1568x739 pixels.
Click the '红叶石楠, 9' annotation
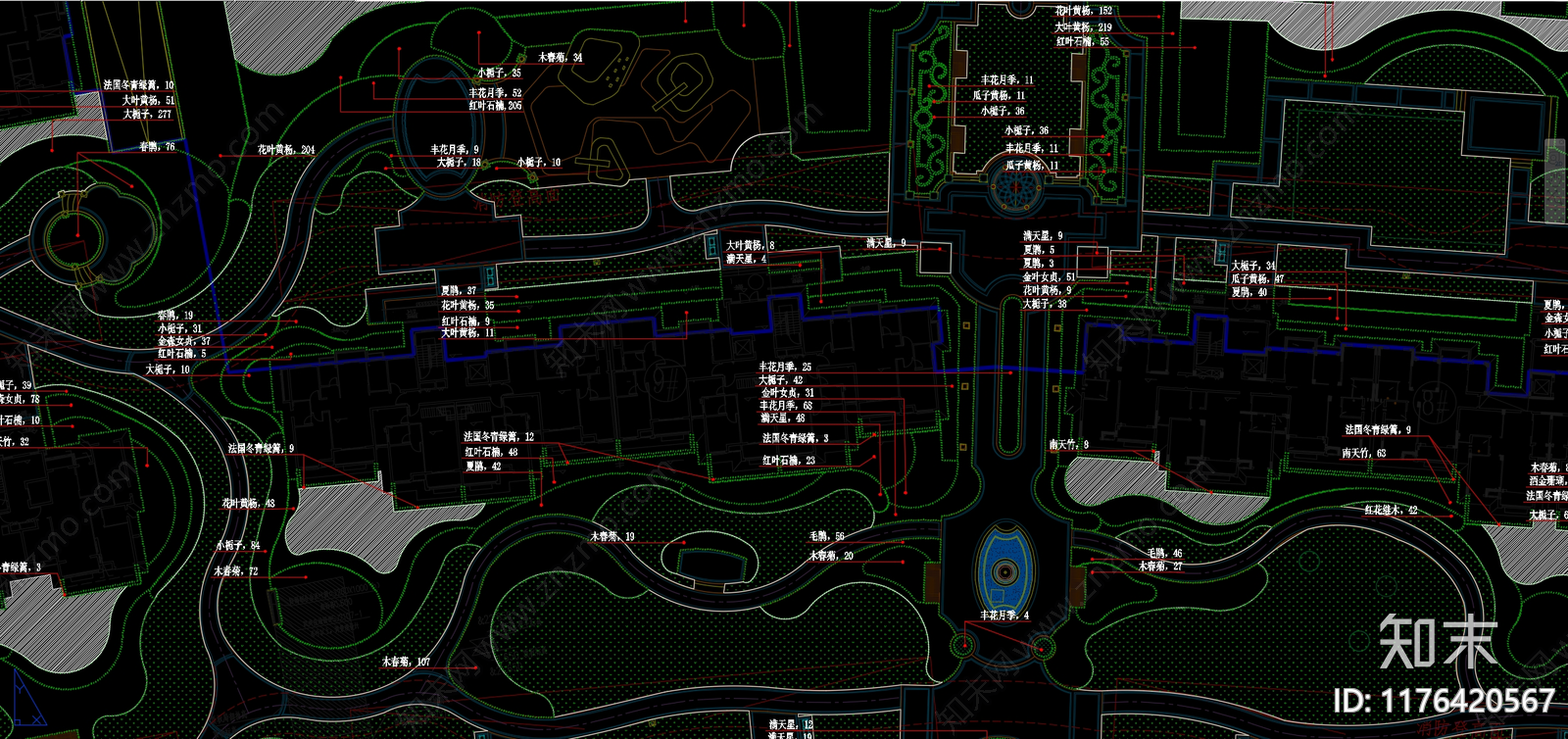tap(465, 321)
